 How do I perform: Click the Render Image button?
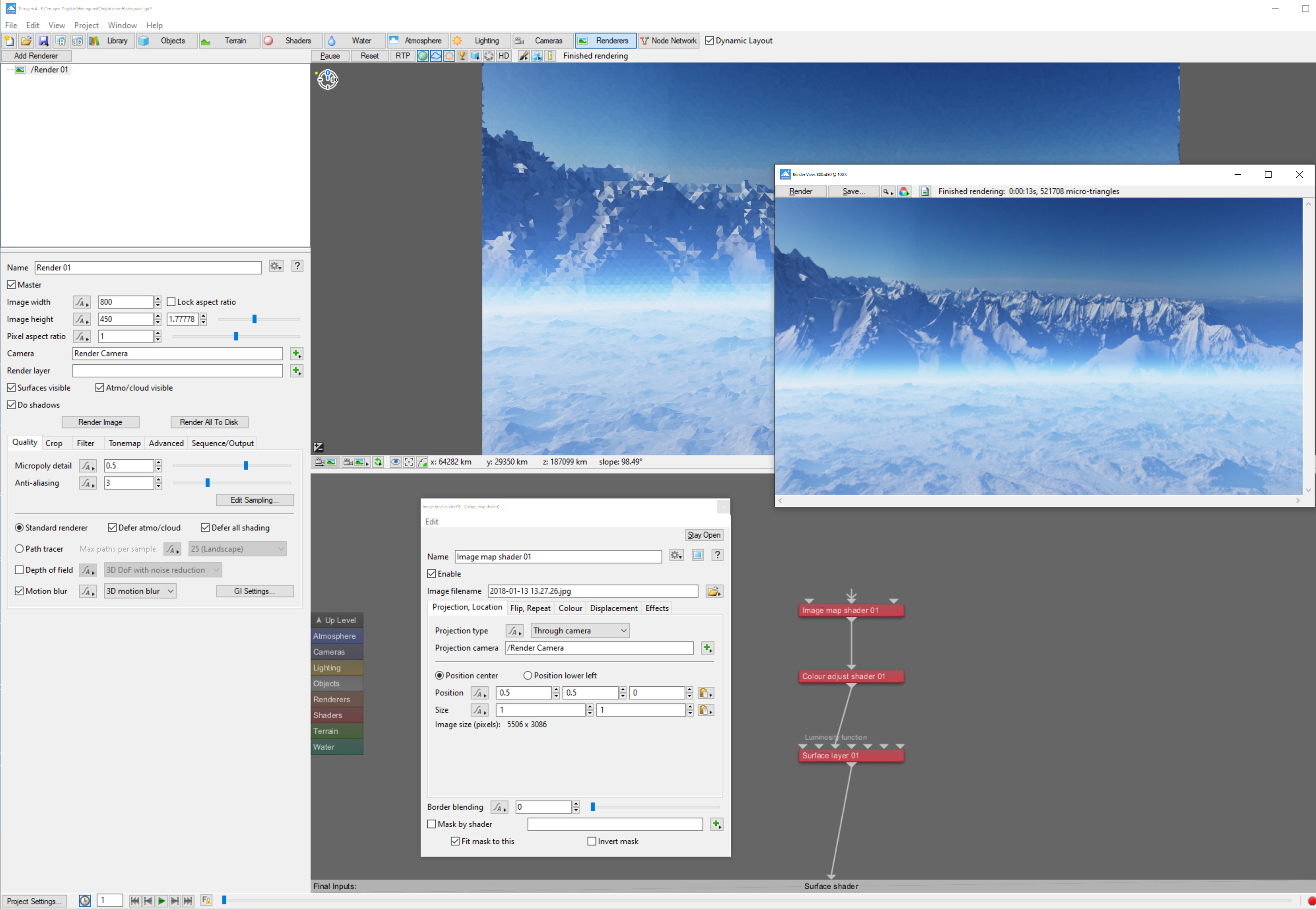(x=100, y=422)
